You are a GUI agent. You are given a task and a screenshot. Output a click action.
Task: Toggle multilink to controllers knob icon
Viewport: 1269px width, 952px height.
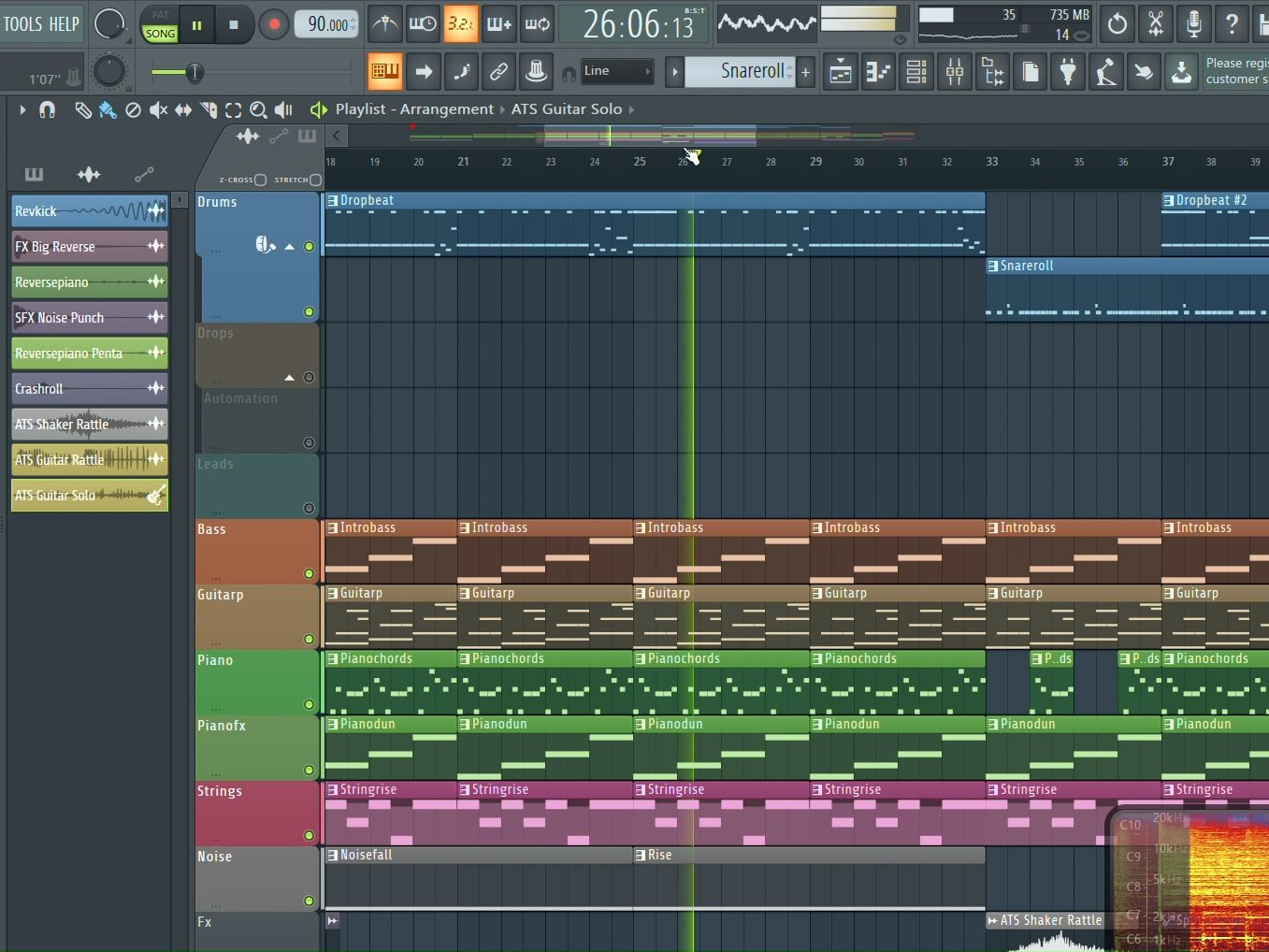[537, 71]
